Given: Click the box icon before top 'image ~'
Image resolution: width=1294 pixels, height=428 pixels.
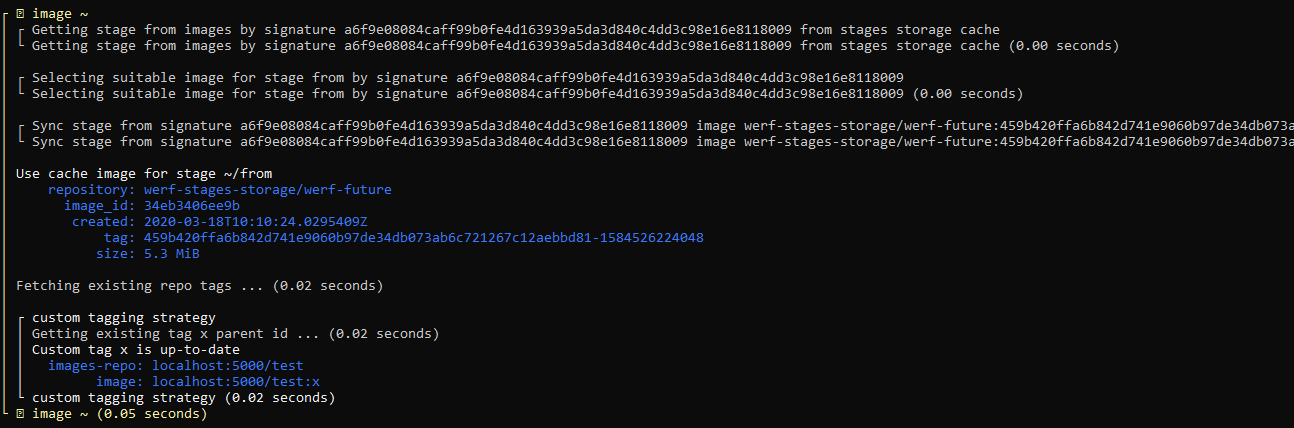Looking at the screenshot, I should (20, 14).
